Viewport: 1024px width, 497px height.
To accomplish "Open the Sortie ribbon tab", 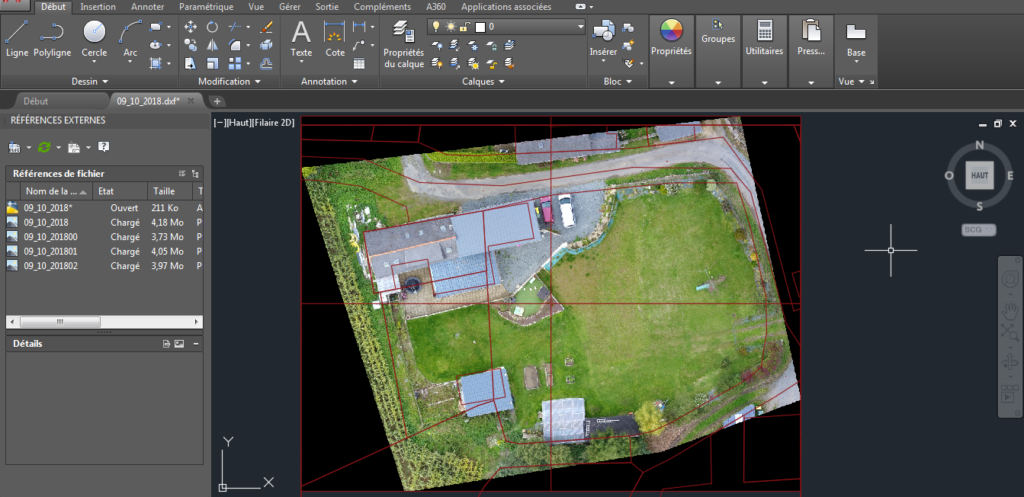I will click(x=327, y=7).
